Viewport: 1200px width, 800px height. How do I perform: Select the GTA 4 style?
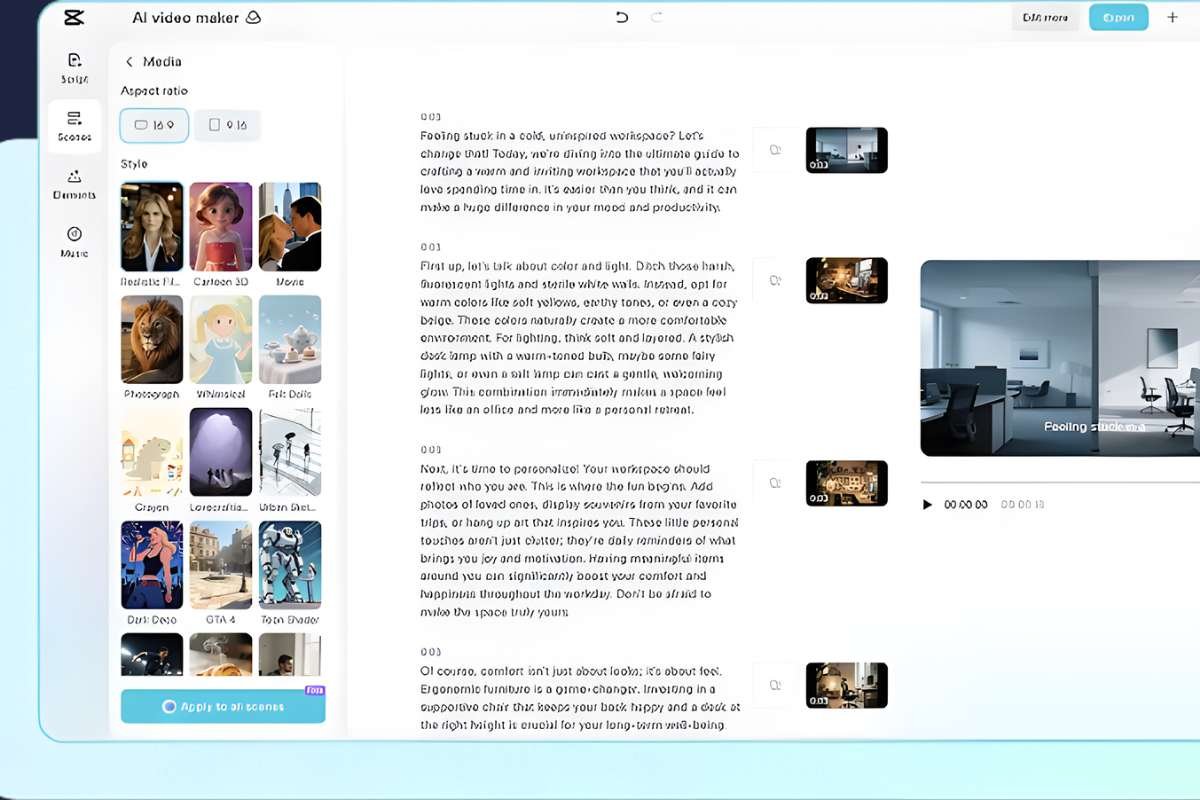[x=221, y=564]
